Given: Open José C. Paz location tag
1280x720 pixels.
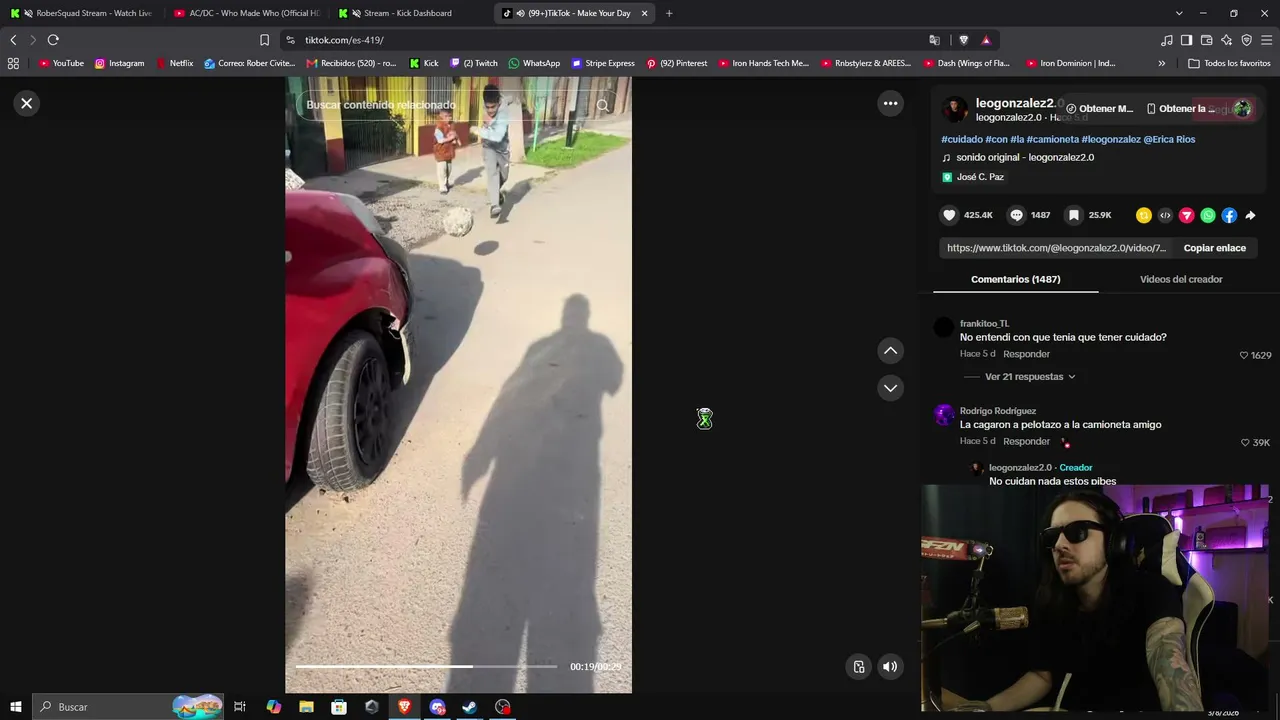Looking at the screenshot, I should point(980,177).
